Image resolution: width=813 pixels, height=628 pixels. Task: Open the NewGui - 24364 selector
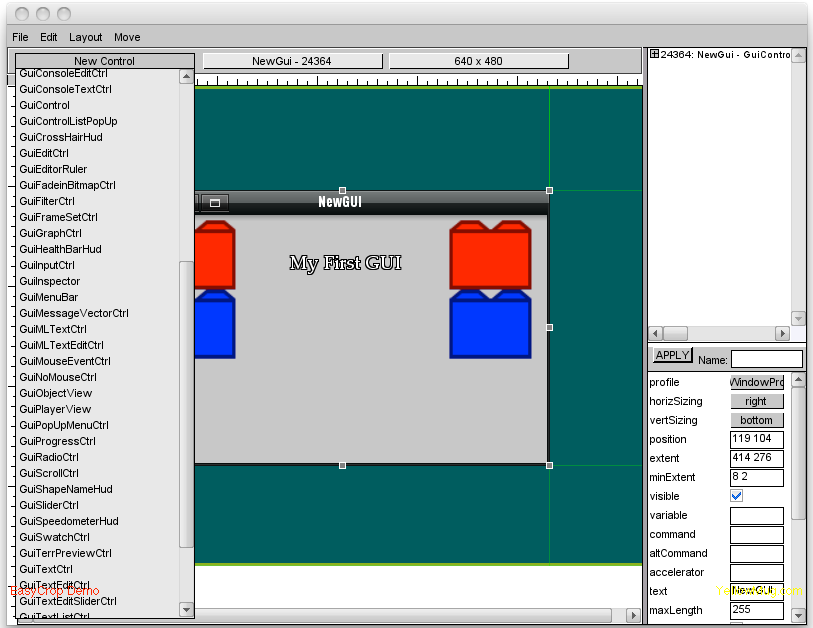tap(292, 61)
